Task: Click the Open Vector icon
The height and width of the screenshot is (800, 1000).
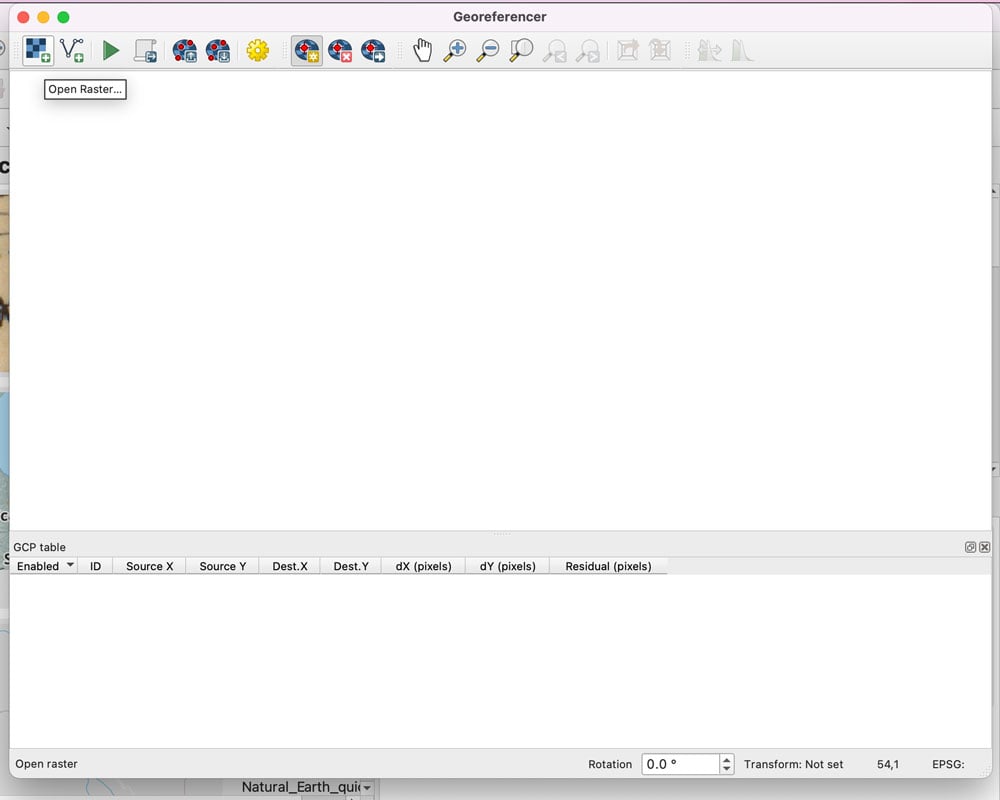Action: point(72,50)
